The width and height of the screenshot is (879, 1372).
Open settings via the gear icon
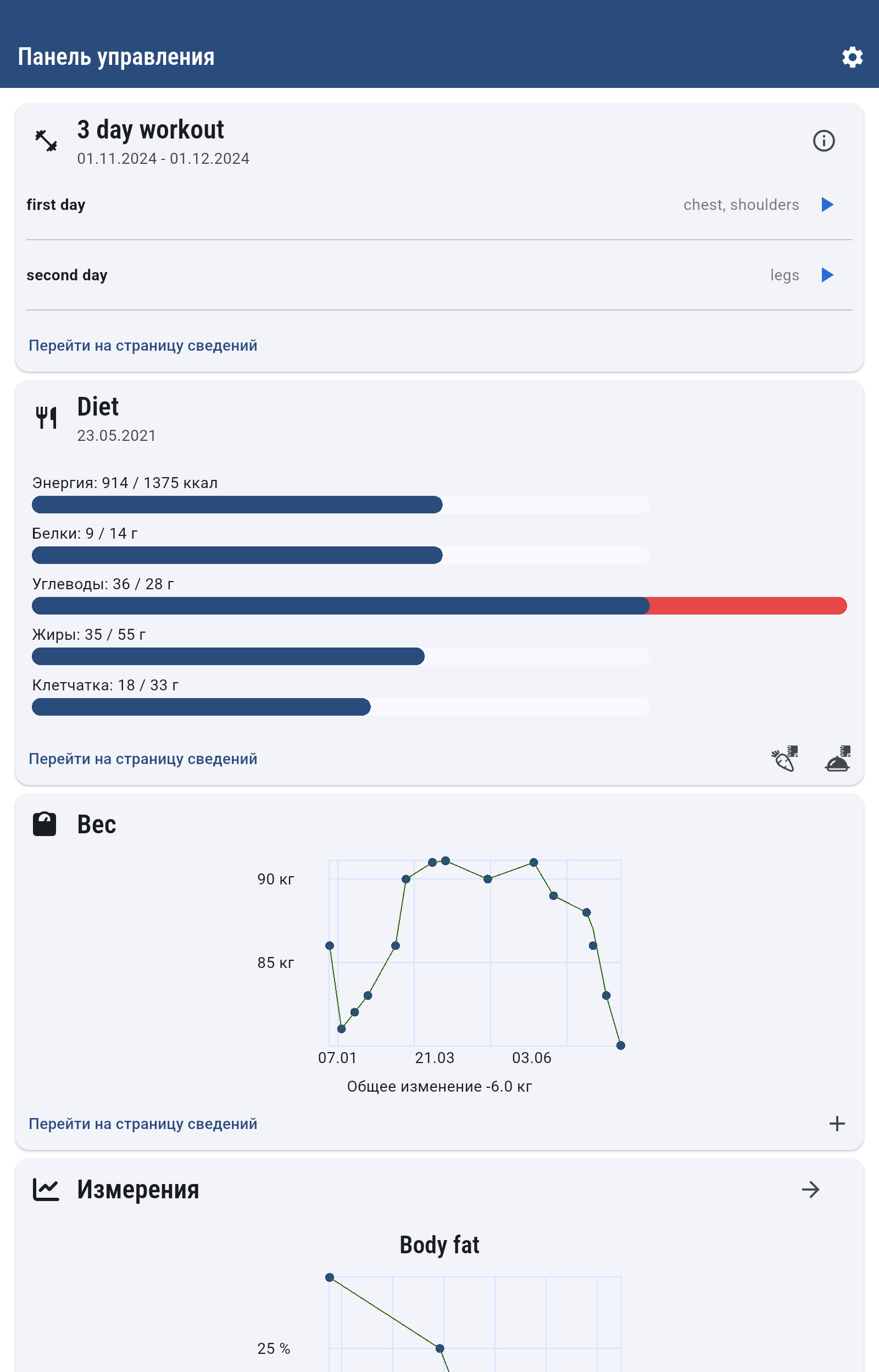852,57
